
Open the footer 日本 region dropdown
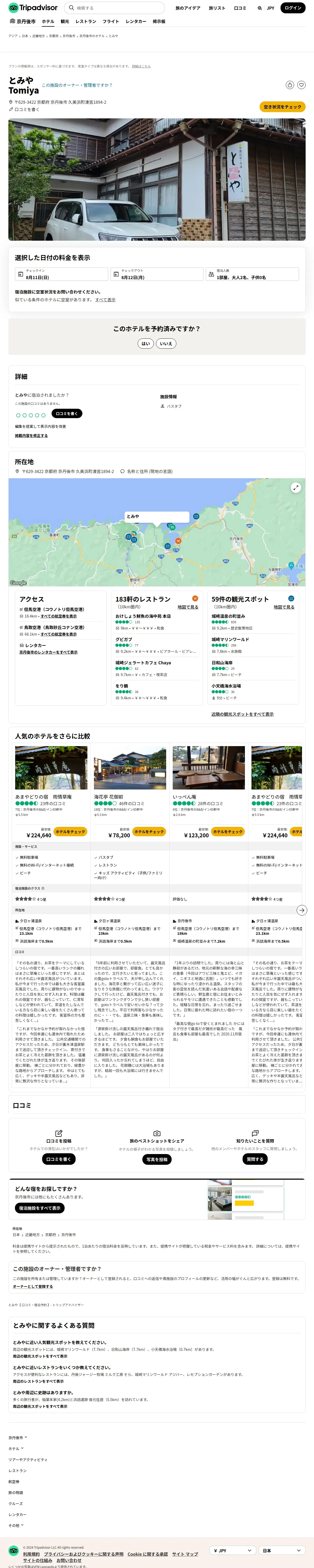pos(282,1550)
